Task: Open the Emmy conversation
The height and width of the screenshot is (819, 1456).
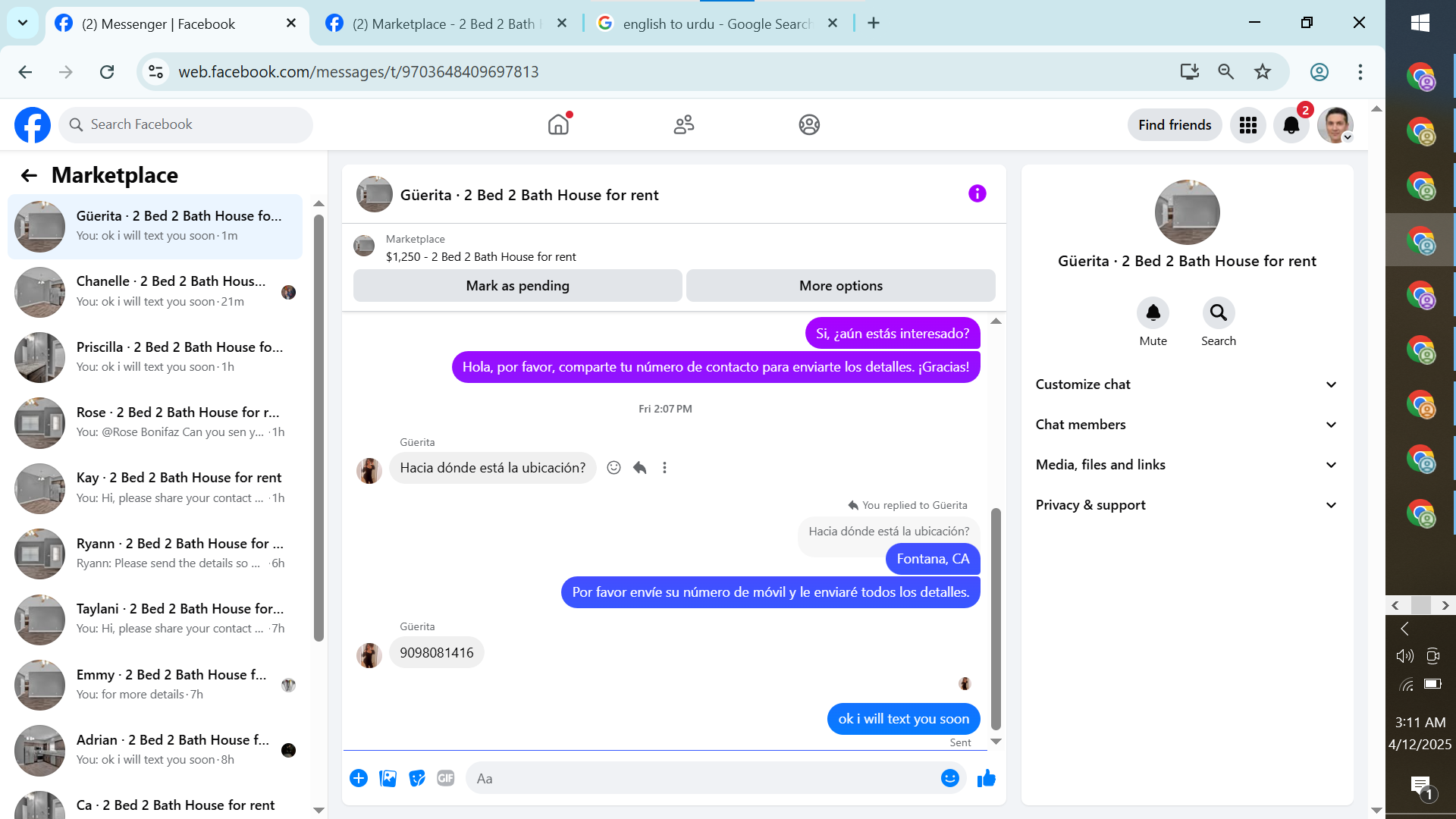Action: [x=155, y=685]
